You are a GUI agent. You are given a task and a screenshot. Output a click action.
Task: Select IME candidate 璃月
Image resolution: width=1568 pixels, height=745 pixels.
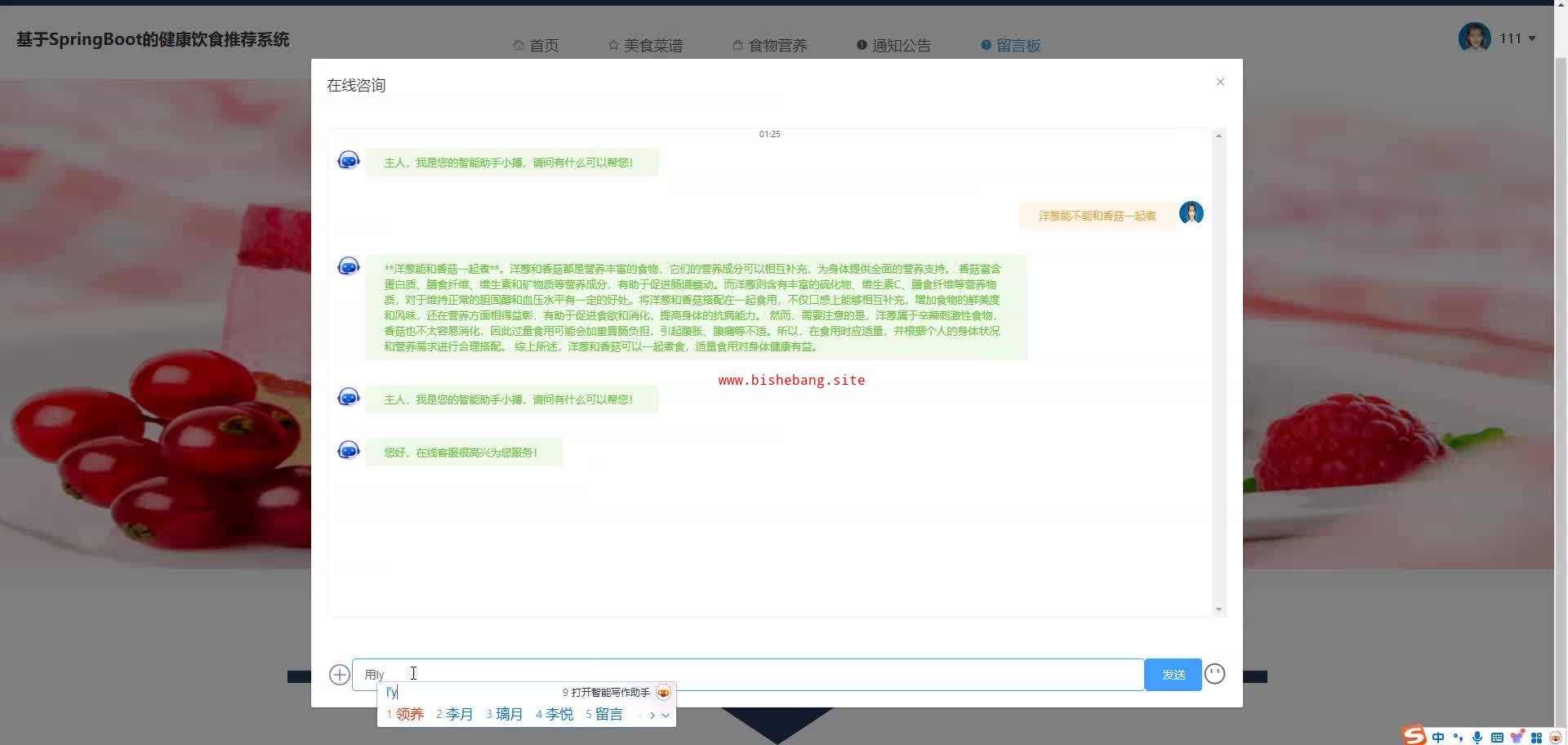pos(505,715)
